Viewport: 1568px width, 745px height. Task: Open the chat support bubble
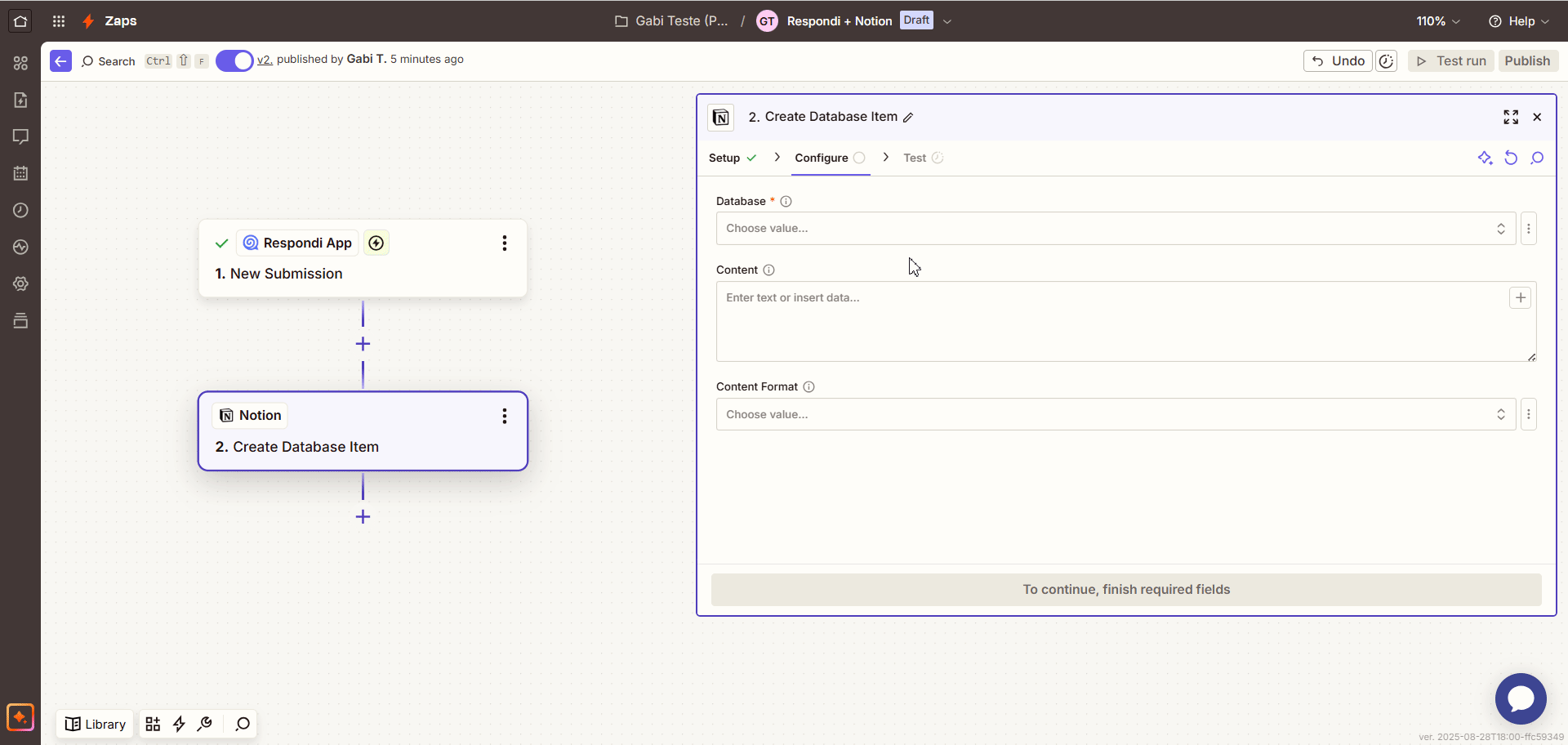point(1521,698)
